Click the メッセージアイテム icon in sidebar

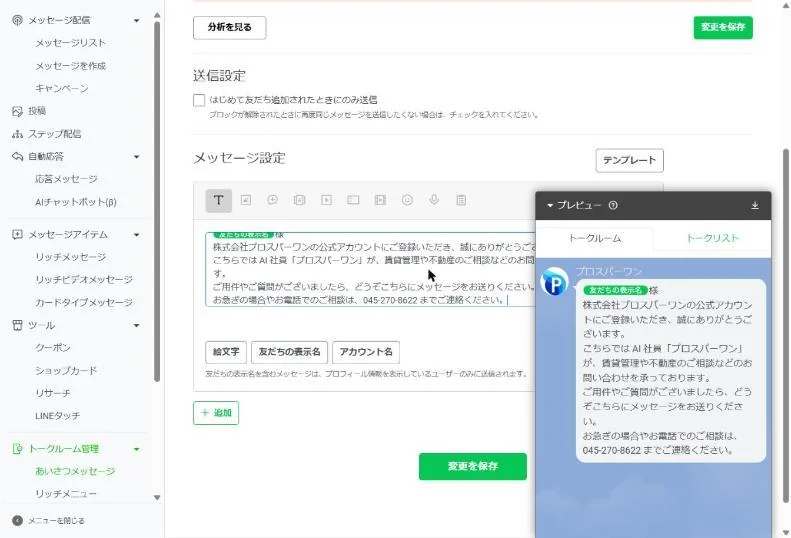click(17, 235)
